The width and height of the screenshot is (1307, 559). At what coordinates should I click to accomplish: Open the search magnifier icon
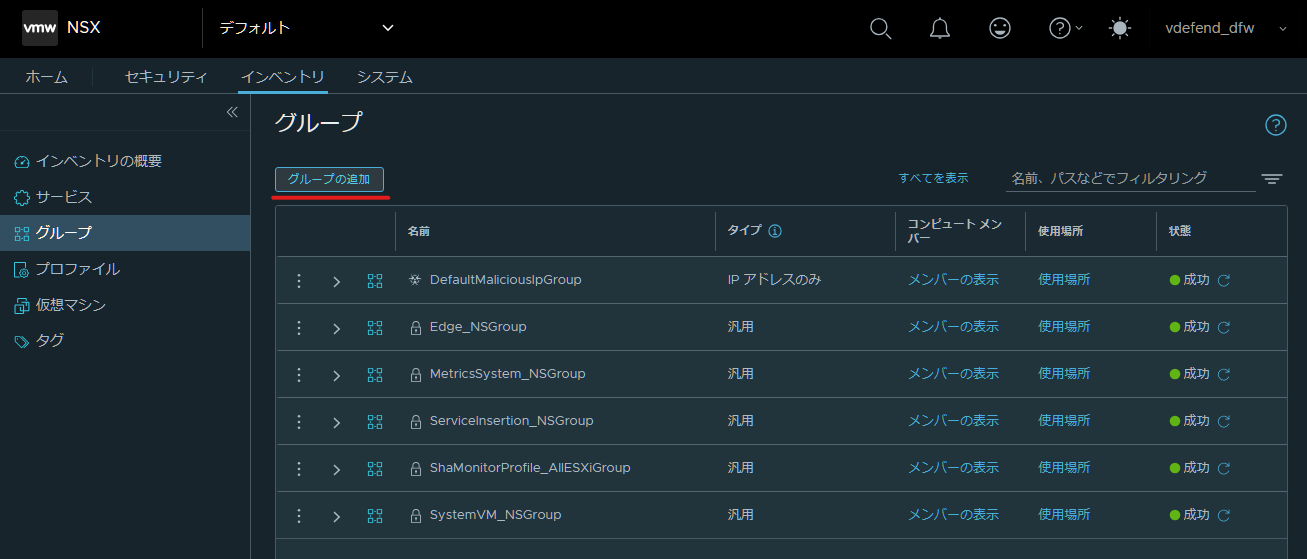pyautogui.click(x=880, y=29)
